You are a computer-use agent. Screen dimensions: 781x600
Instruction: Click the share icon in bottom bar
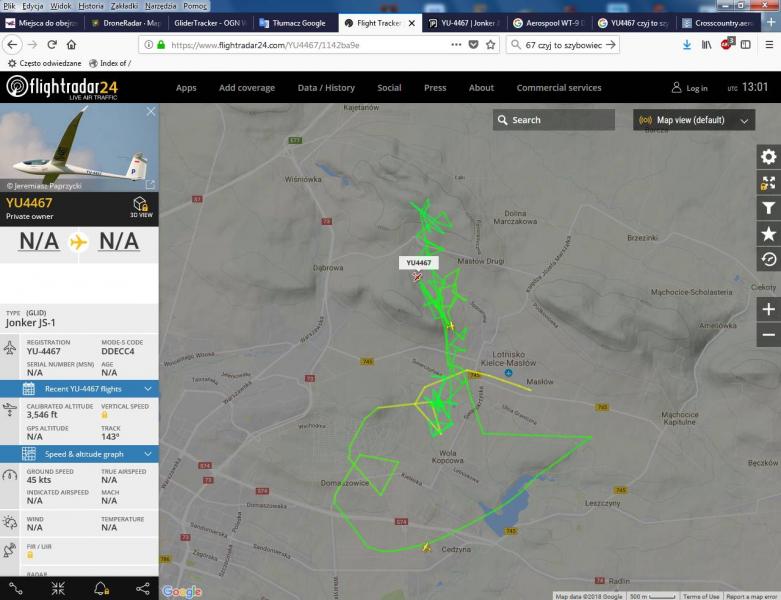142,588
